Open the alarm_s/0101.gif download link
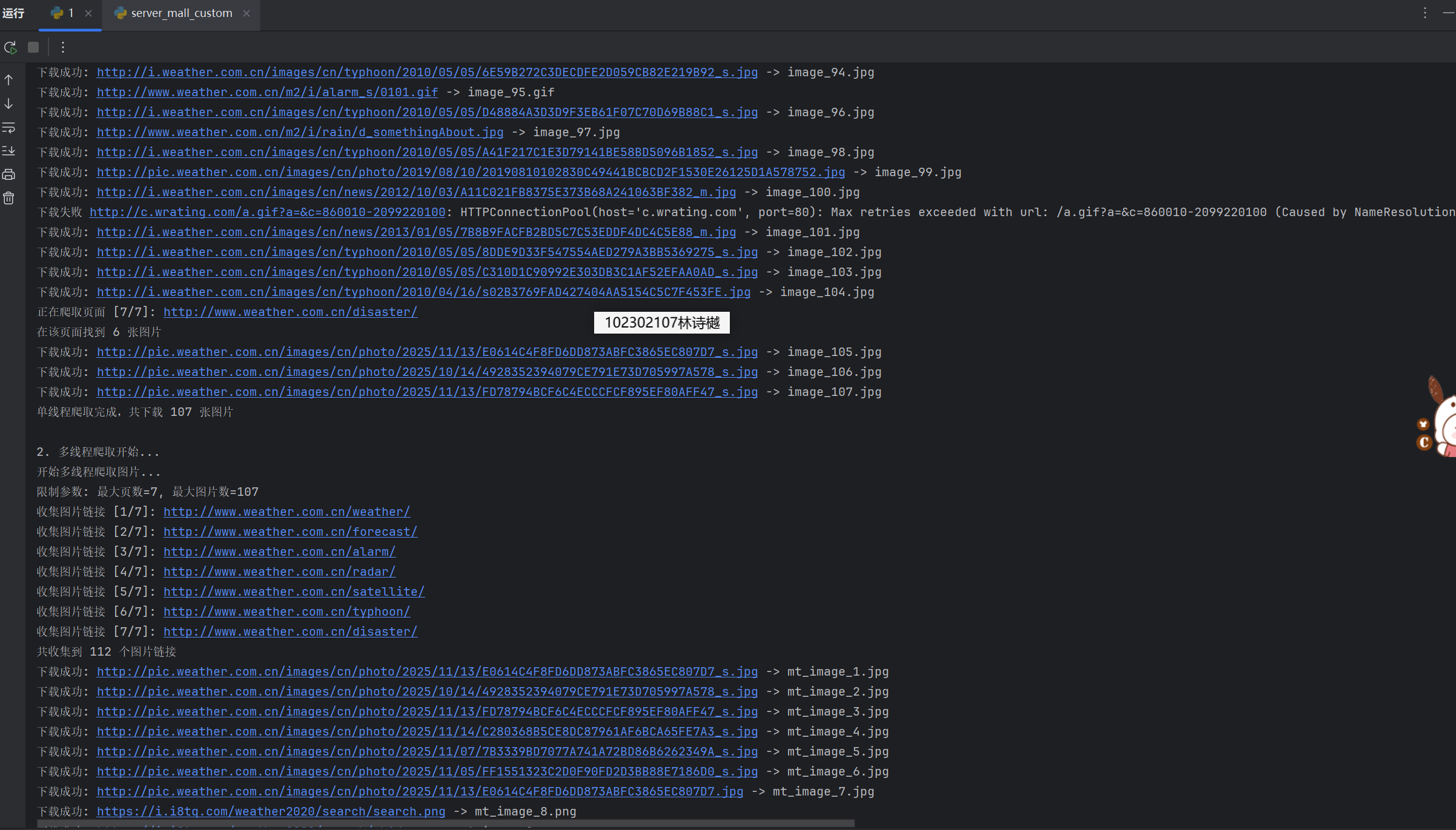1456x830 pixels. (x=267, y=93)
